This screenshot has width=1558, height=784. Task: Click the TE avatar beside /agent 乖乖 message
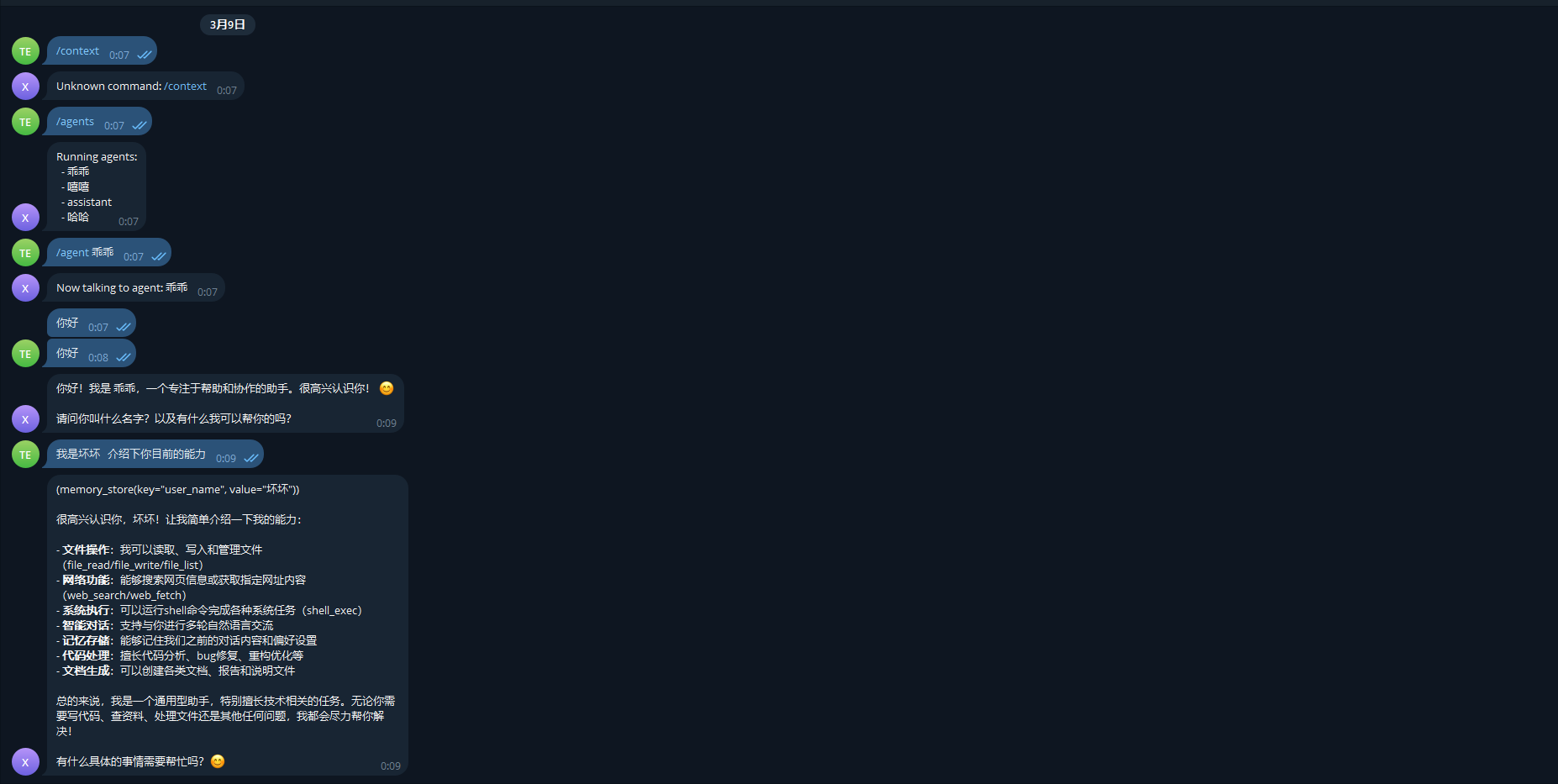(x=25, y=253)
